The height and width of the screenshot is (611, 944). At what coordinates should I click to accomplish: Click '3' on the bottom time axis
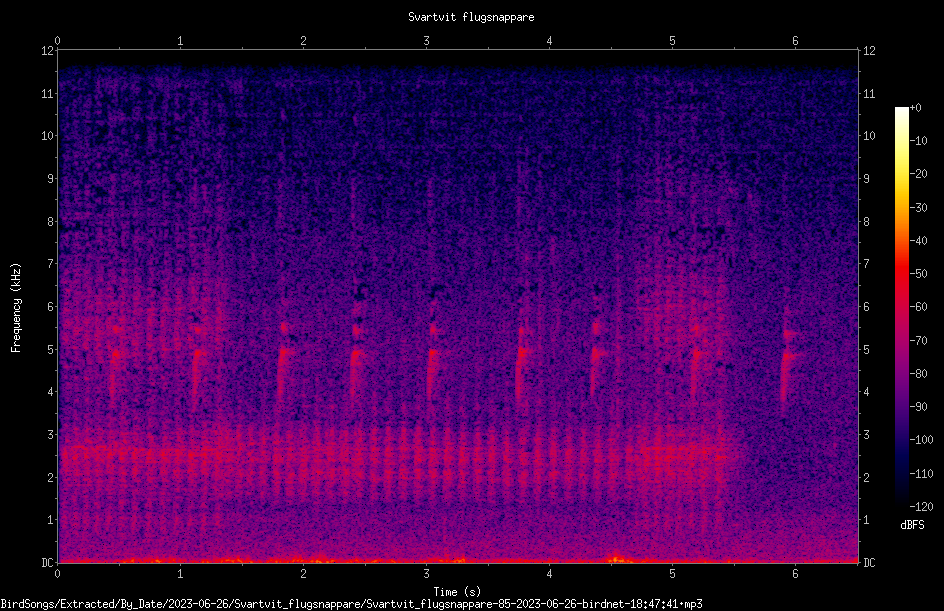click(426, 574)
